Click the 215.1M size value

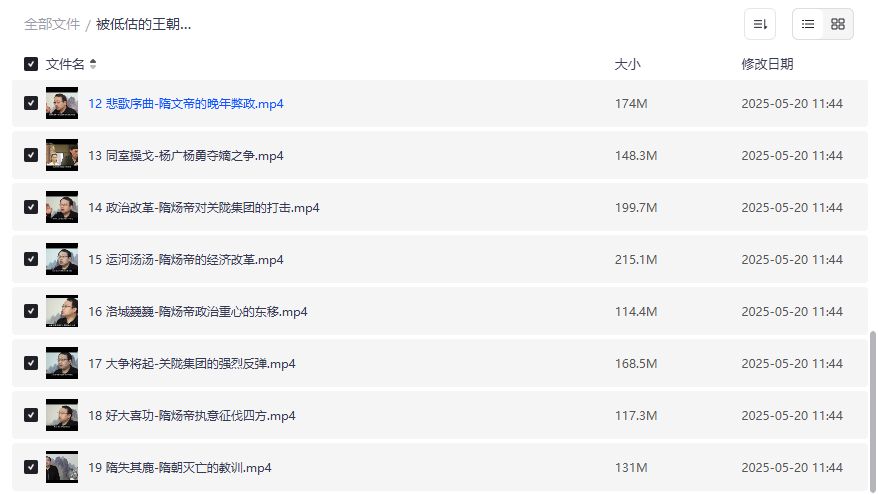(636, 260)
